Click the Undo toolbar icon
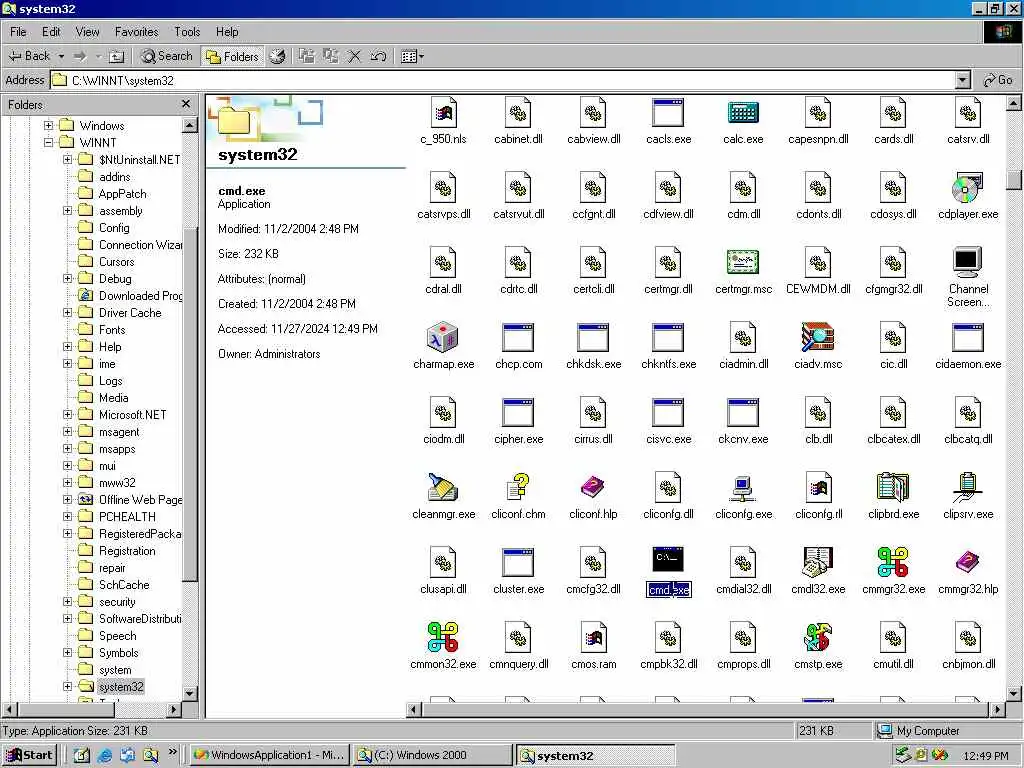Viewport: 1024px width, 768px height. tap(378, 57)
